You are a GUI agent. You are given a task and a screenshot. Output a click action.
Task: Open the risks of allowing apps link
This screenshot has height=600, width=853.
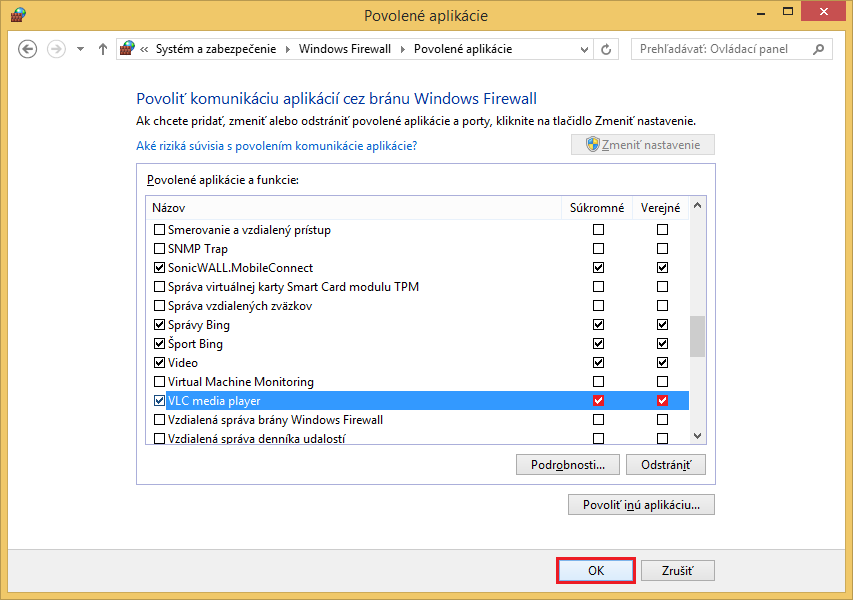coord(276,146)
